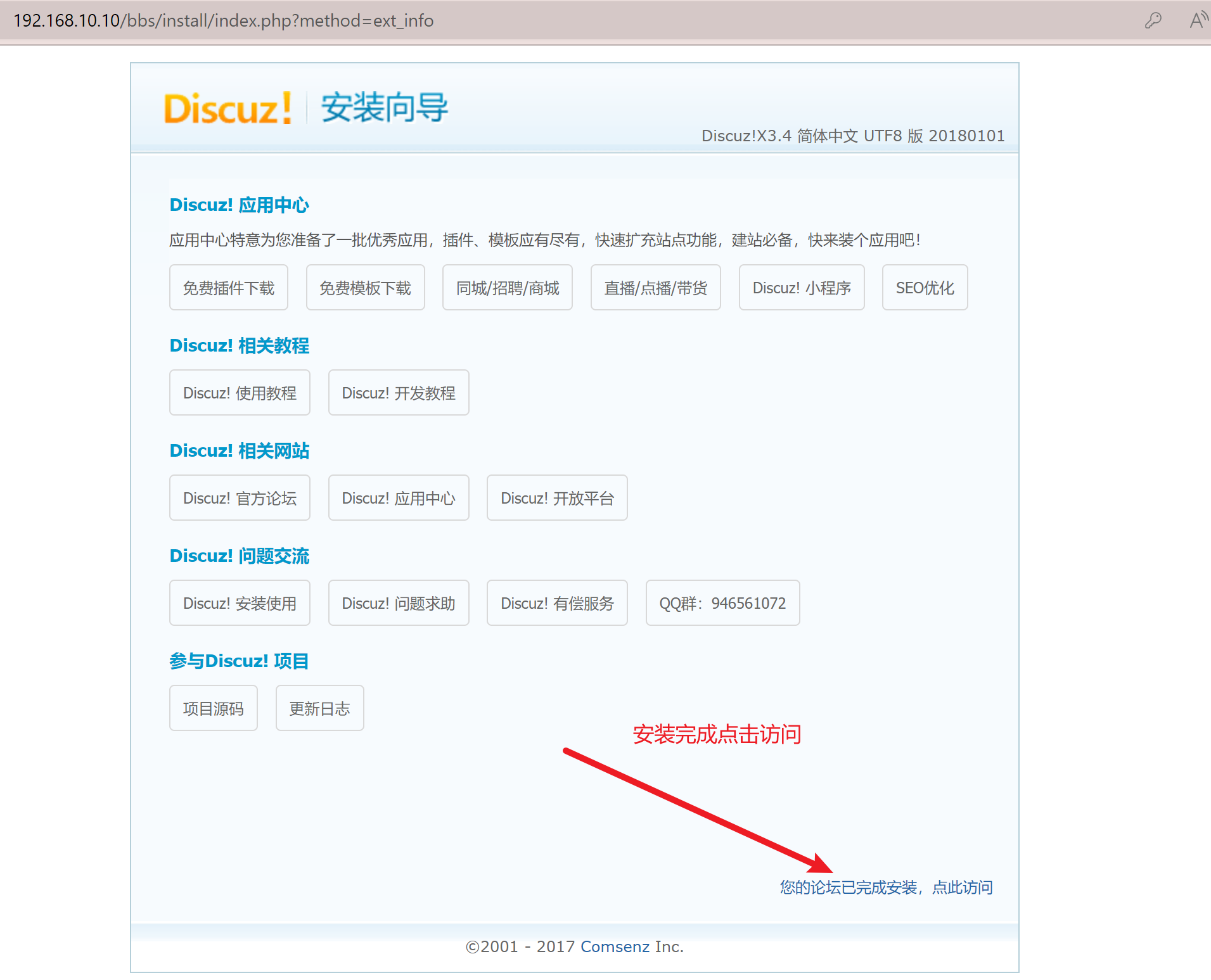Open 免费模板下载 button
The height and width of the screenshot is (980, 1211).
tap(366, 288)
